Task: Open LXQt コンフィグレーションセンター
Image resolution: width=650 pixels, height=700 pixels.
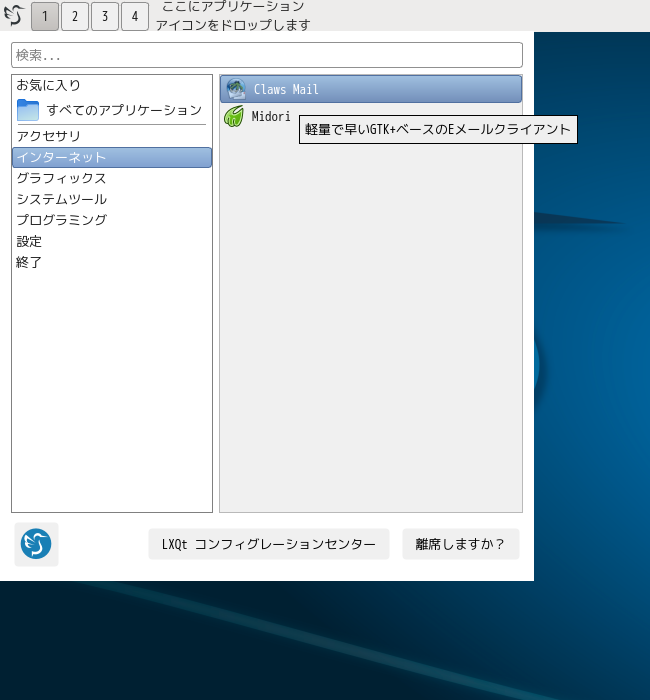Action: pos(269,544)
